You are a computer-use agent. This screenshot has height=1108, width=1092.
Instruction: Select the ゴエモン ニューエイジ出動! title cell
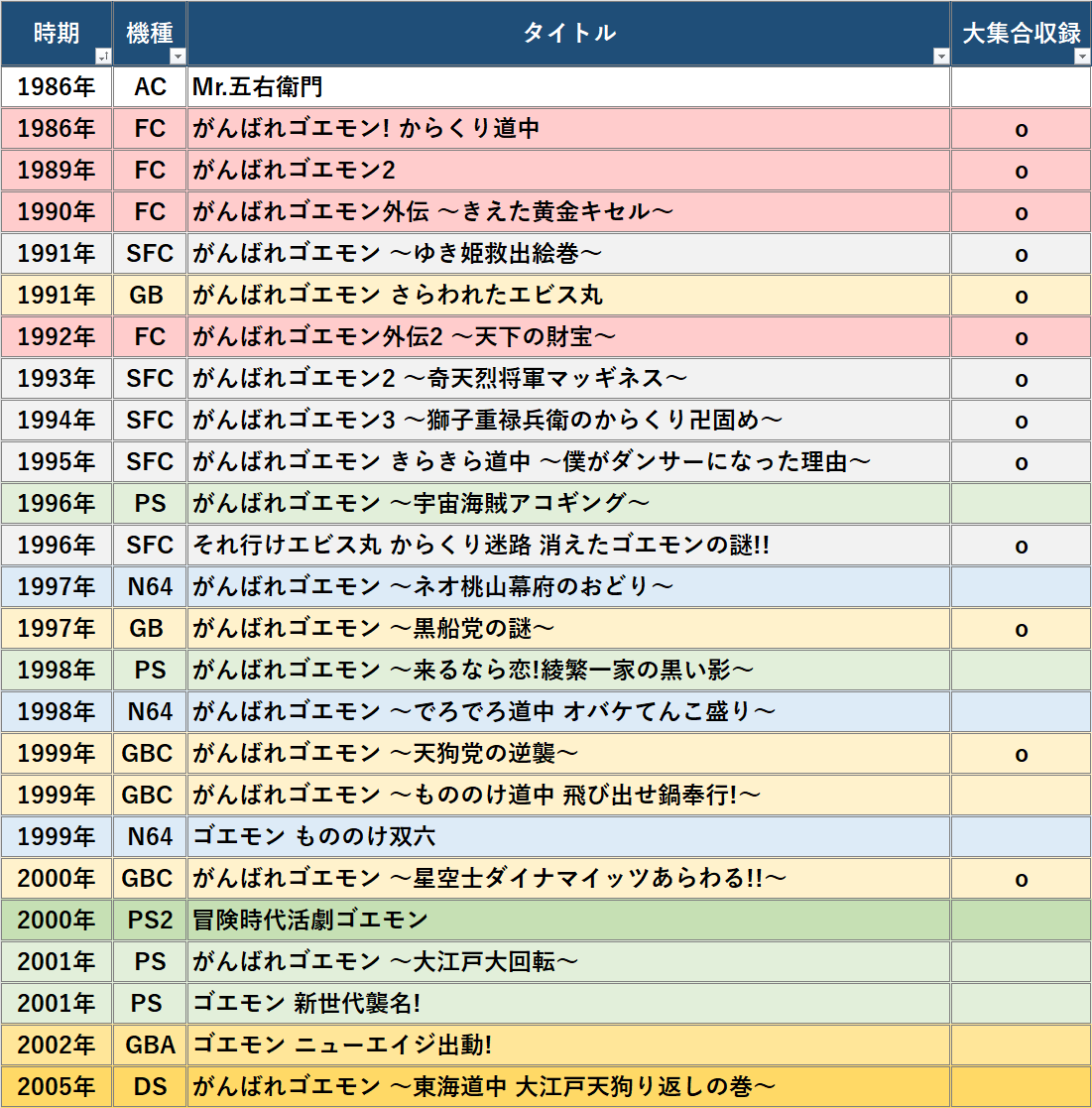pos(568,1046)
